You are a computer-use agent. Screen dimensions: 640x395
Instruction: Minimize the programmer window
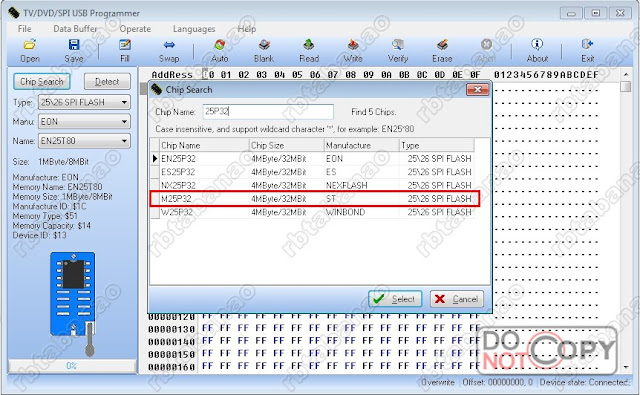tap(571, 13)
